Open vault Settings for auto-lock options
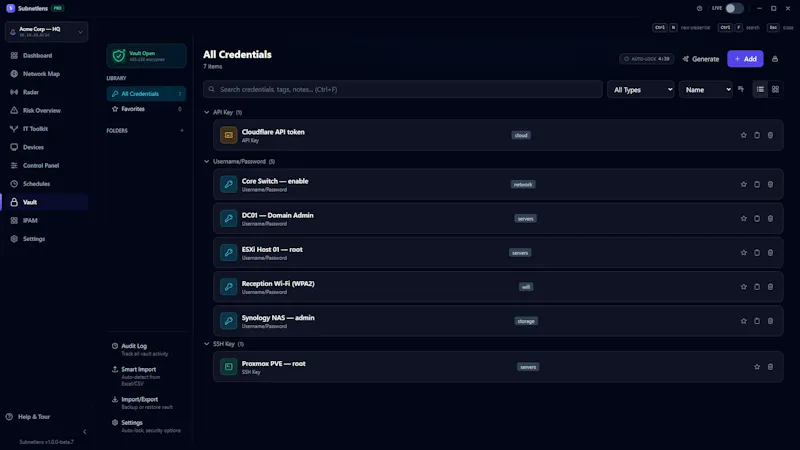This screenshot has width=800, height=450. pos(146,426)
